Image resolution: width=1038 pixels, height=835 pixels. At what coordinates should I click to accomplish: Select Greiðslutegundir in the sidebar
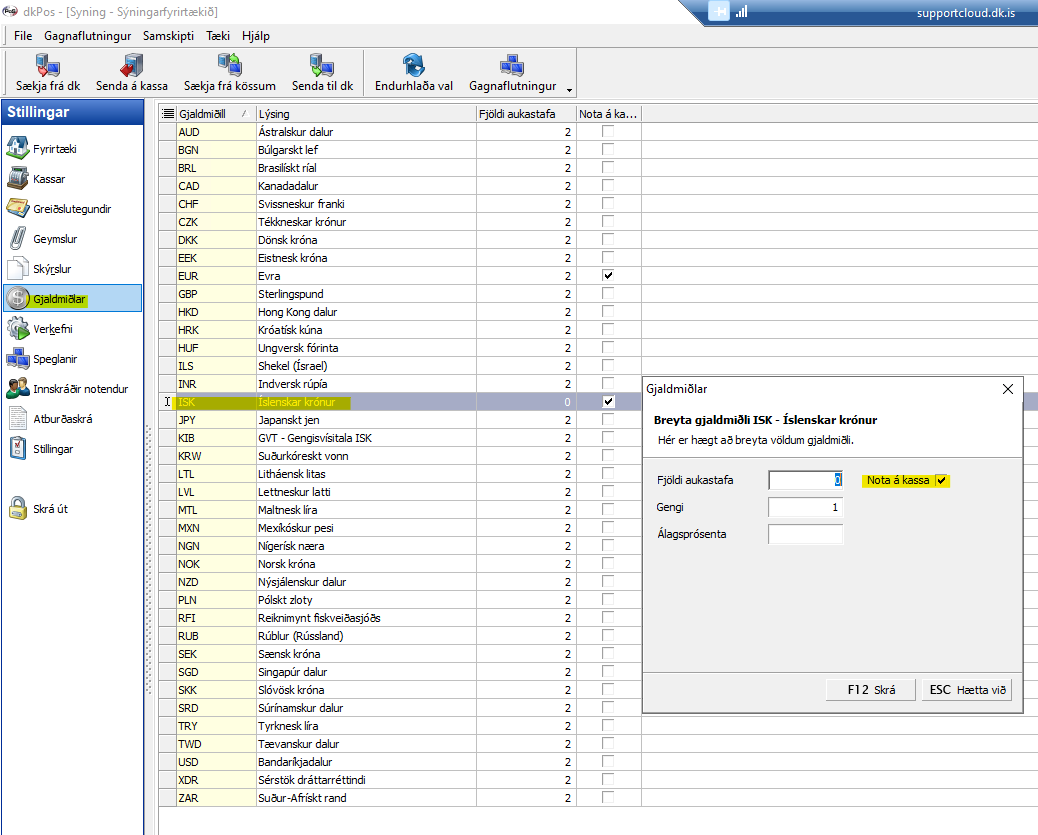pos(71,209)
